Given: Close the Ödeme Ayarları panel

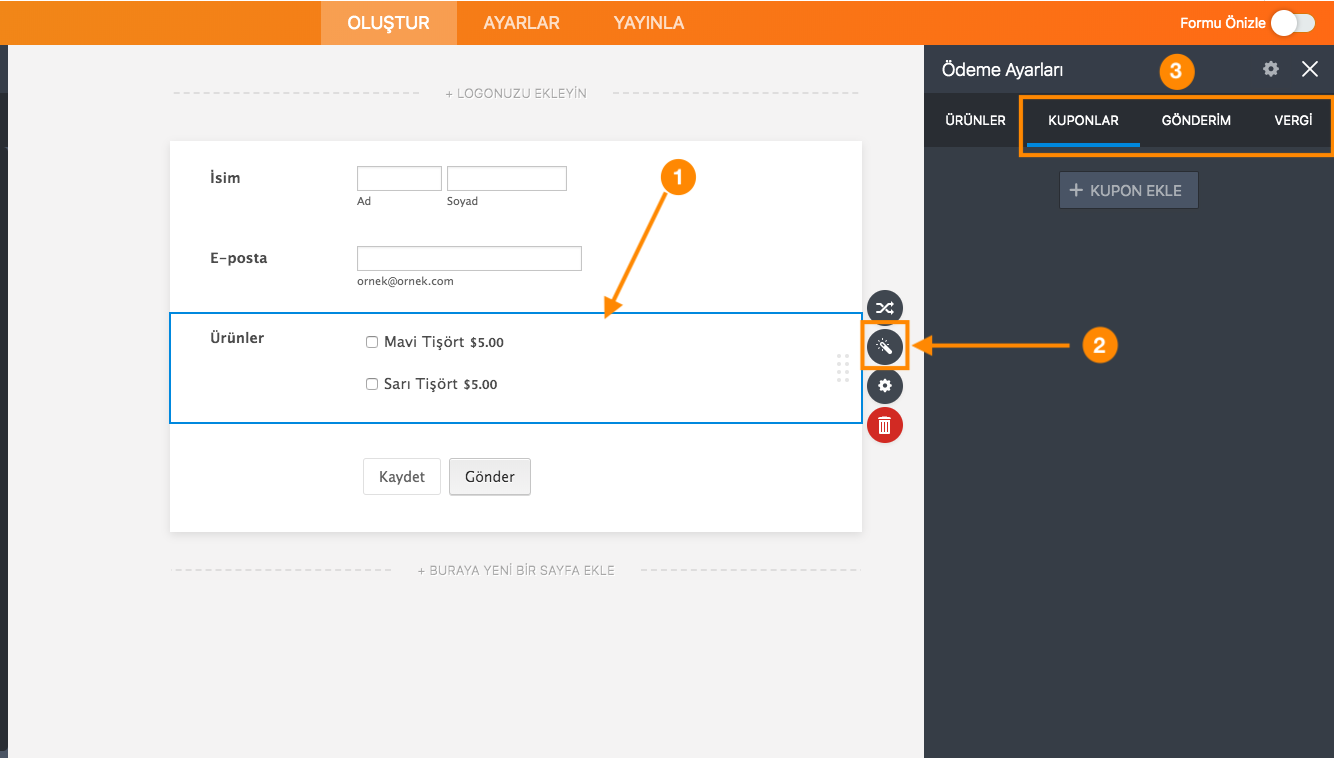Looking at the screenshot, I should pyautogui.click(x=1309, y=69).
